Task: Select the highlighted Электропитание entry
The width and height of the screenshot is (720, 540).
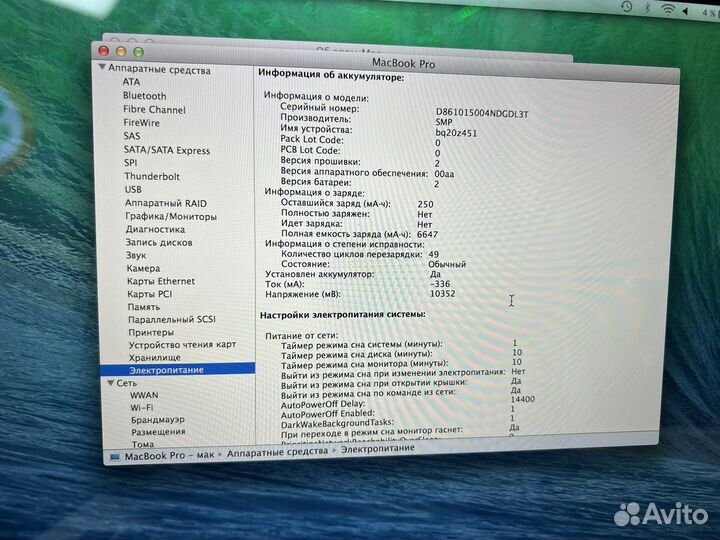Action: (x=177, y=370)
